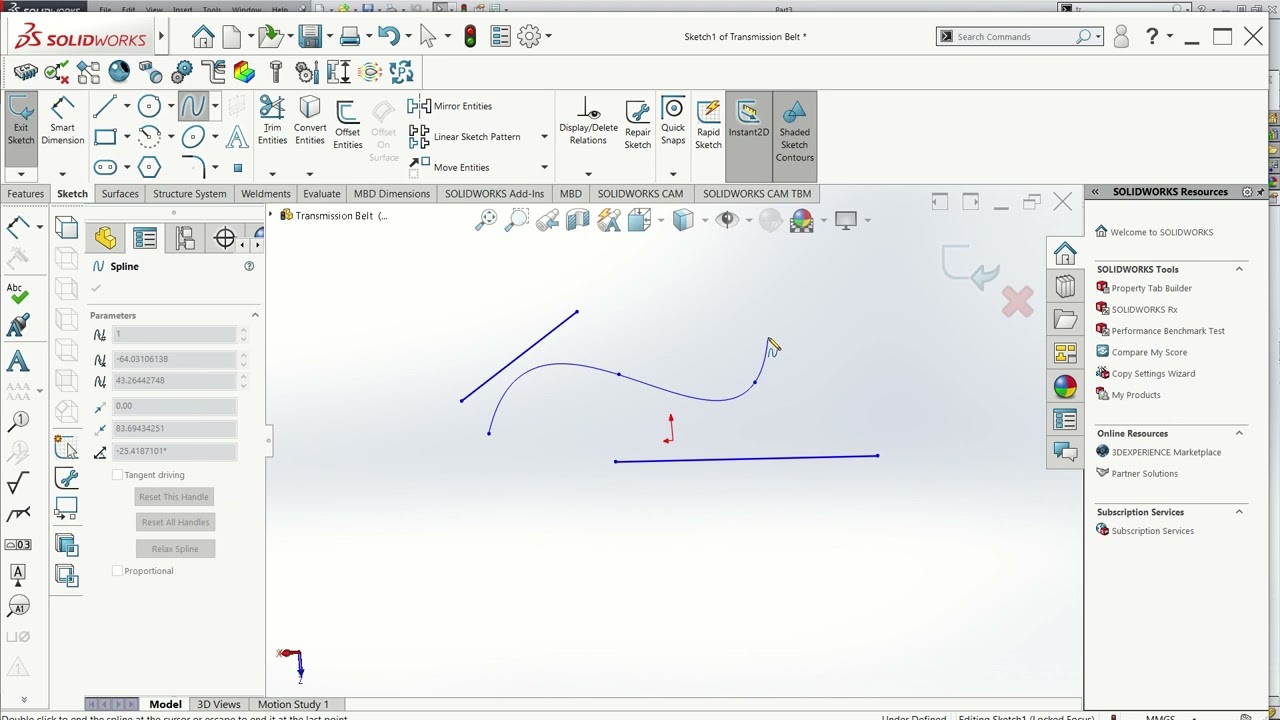Collapse Subscription Services section
1280x720 pixels.
tap(1239, 512)
